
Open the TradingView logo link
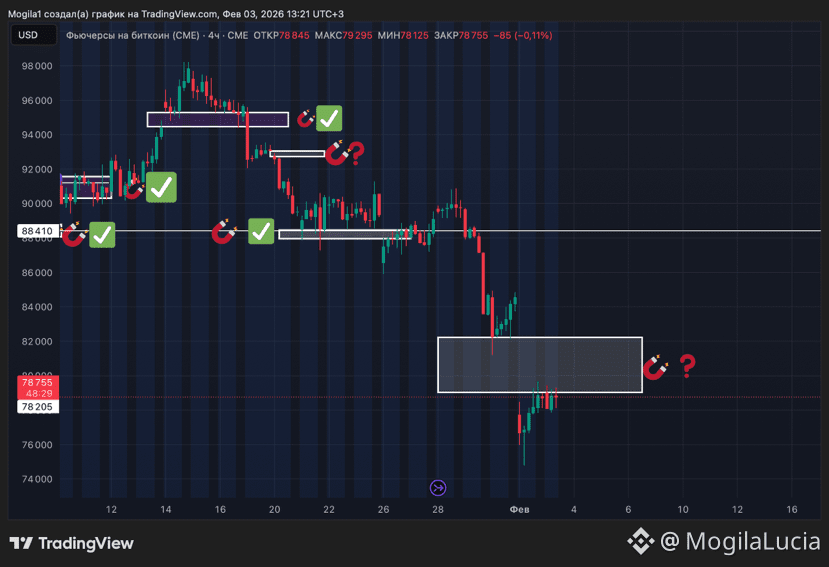pyautogui.click(x=72, y=543)
